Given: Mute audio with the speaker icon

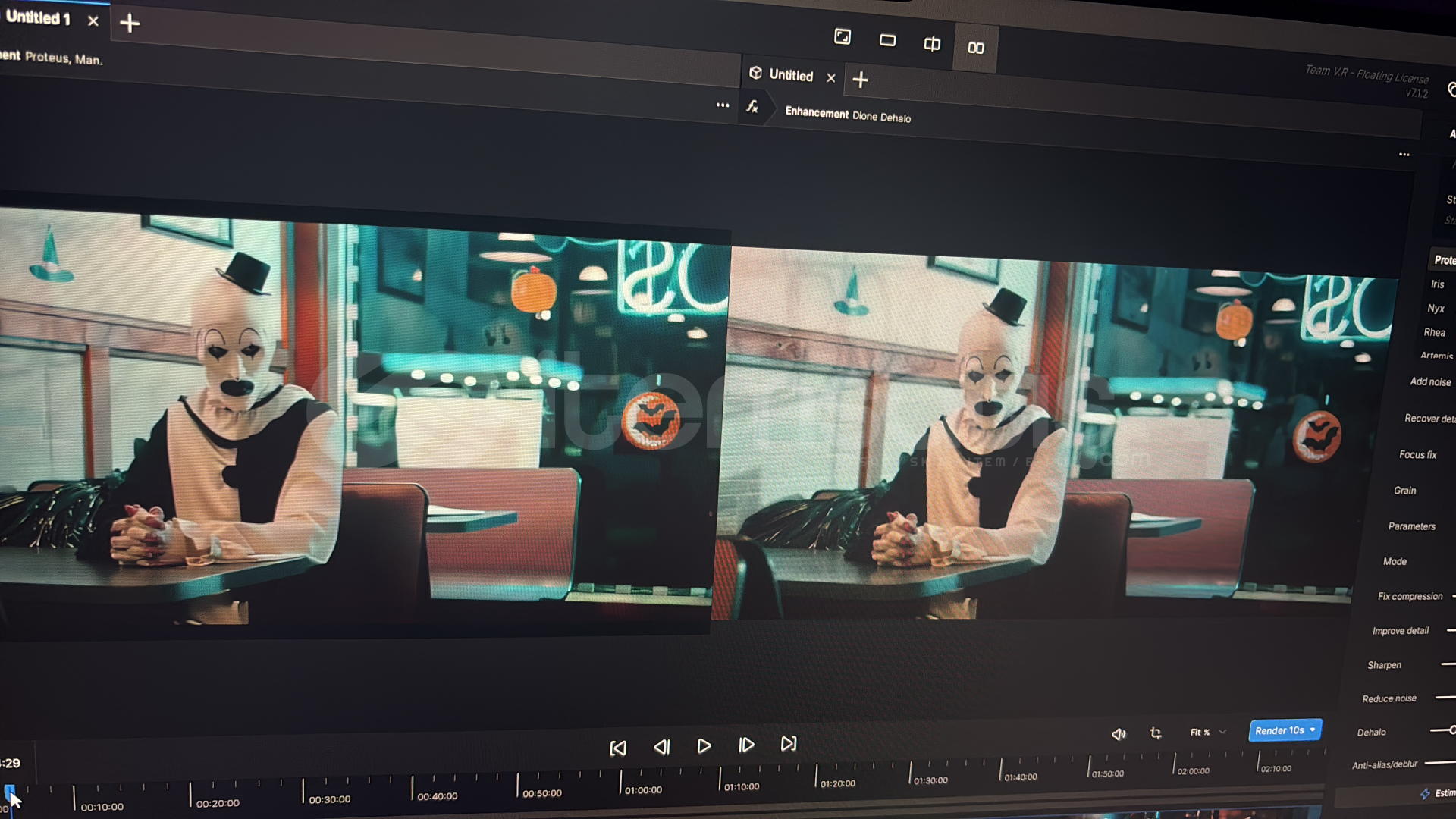Looking at the screenshot, I should [1119, 733].
